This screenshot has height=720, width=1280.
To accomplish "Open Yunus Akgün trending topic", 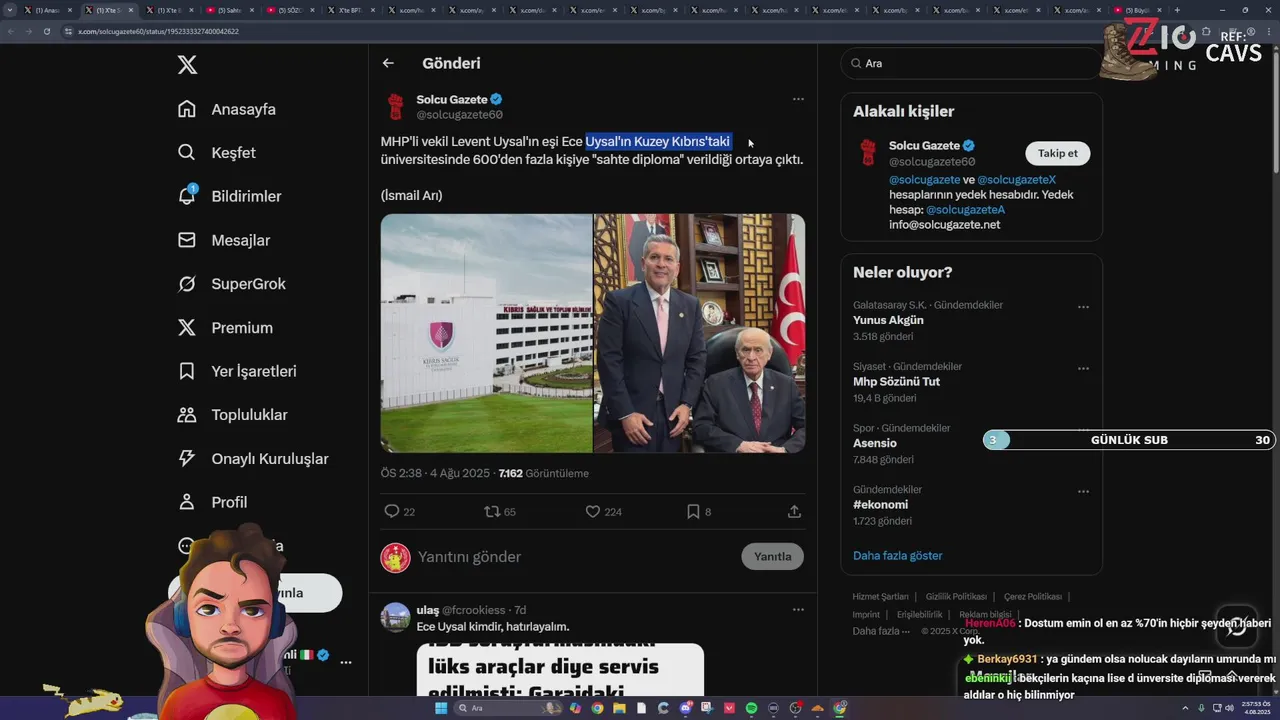I will [888, 320].
